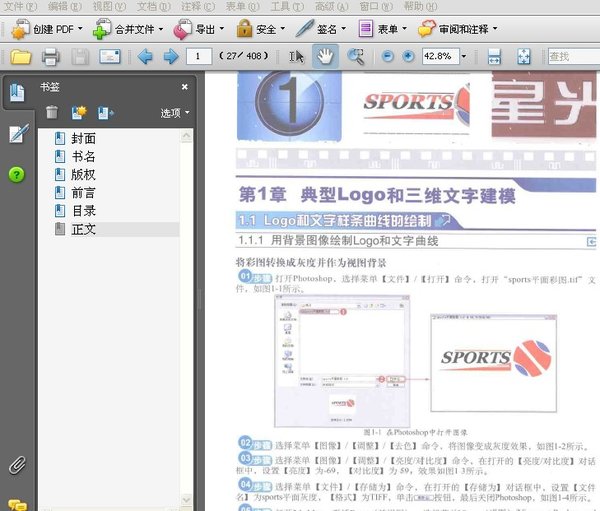Click bookmark panel scroll down arrow
Screen dimensions: 600x511
click(x=186, y=499)
